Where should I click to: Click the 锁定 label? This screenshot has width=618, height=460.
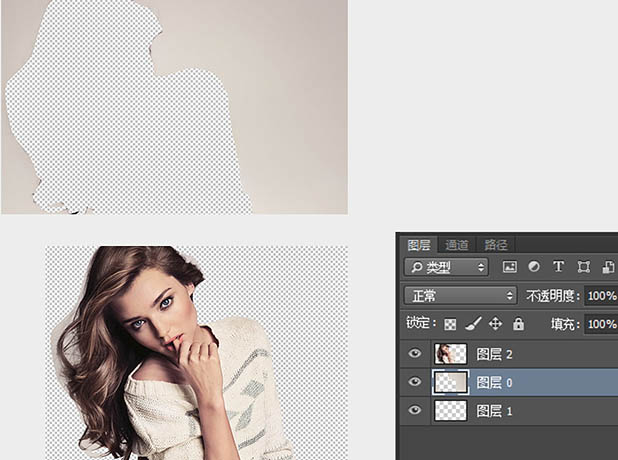[x=421, y=323]
